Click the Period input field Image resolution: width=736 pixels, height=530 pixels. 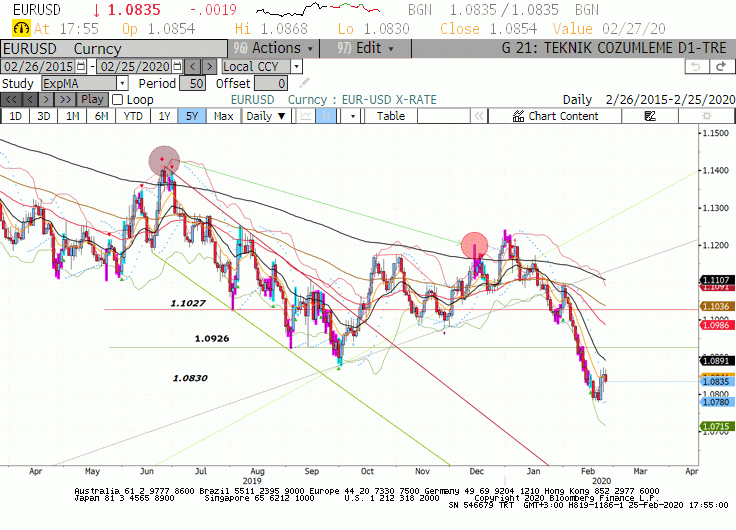pyautogui.click(x=192, y=84)
